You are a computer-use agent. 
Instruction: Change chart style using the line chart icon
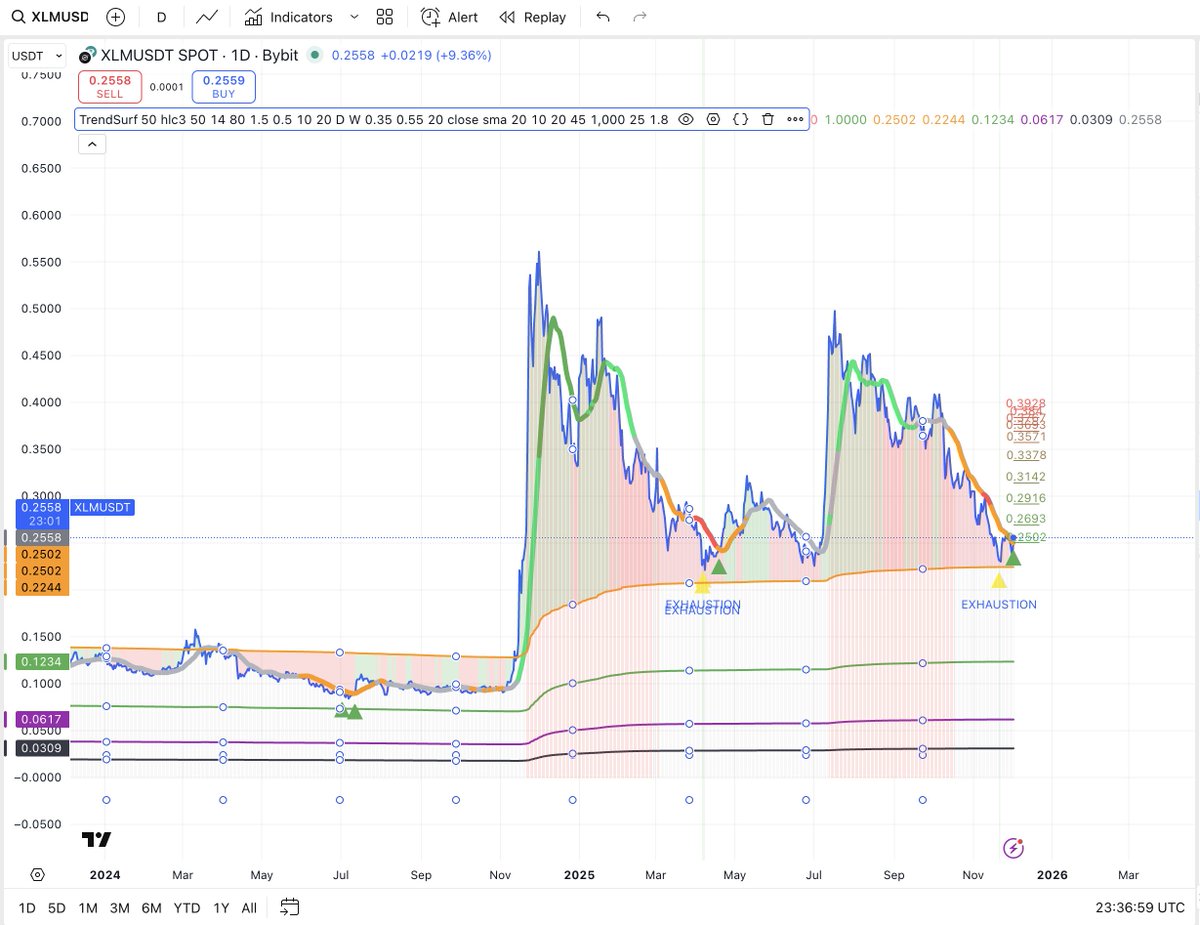point(207,17)
